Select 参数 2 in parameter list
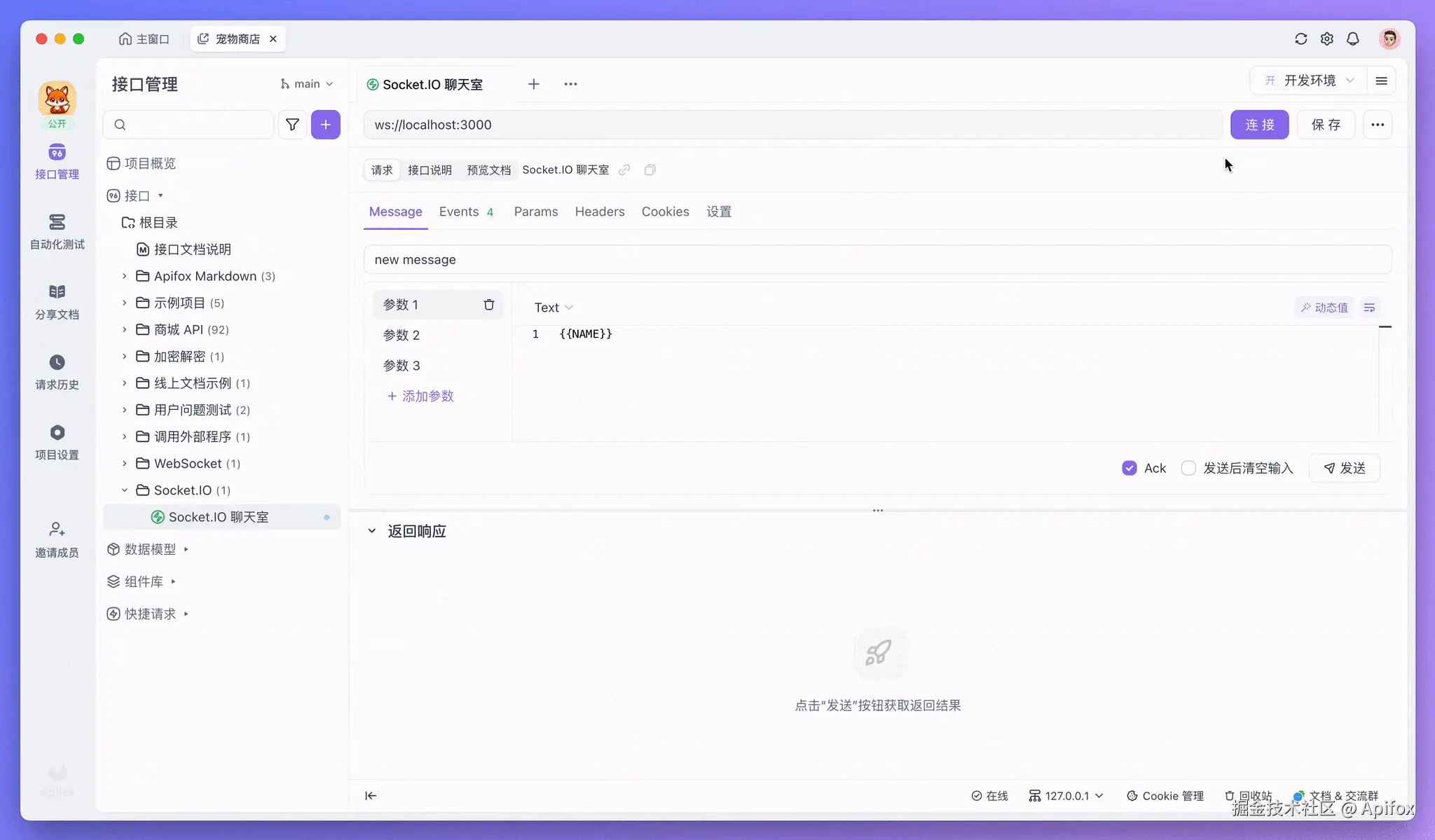 438,335
